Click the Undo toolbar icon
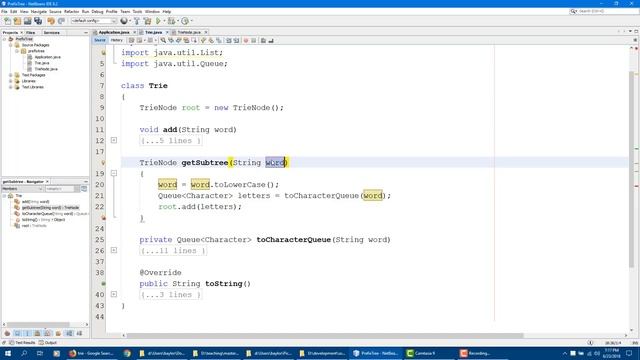 coord(51,21)
